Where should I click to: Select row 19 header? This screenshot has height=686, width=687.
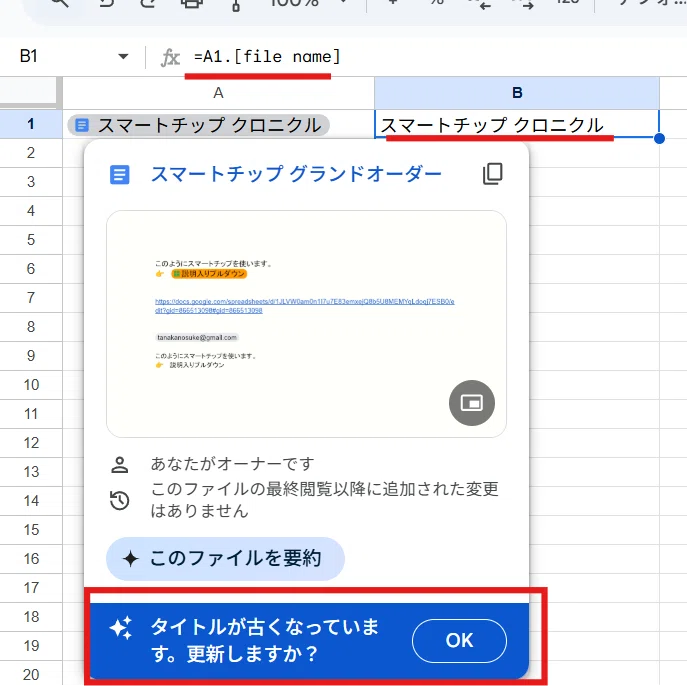[31, 646]
